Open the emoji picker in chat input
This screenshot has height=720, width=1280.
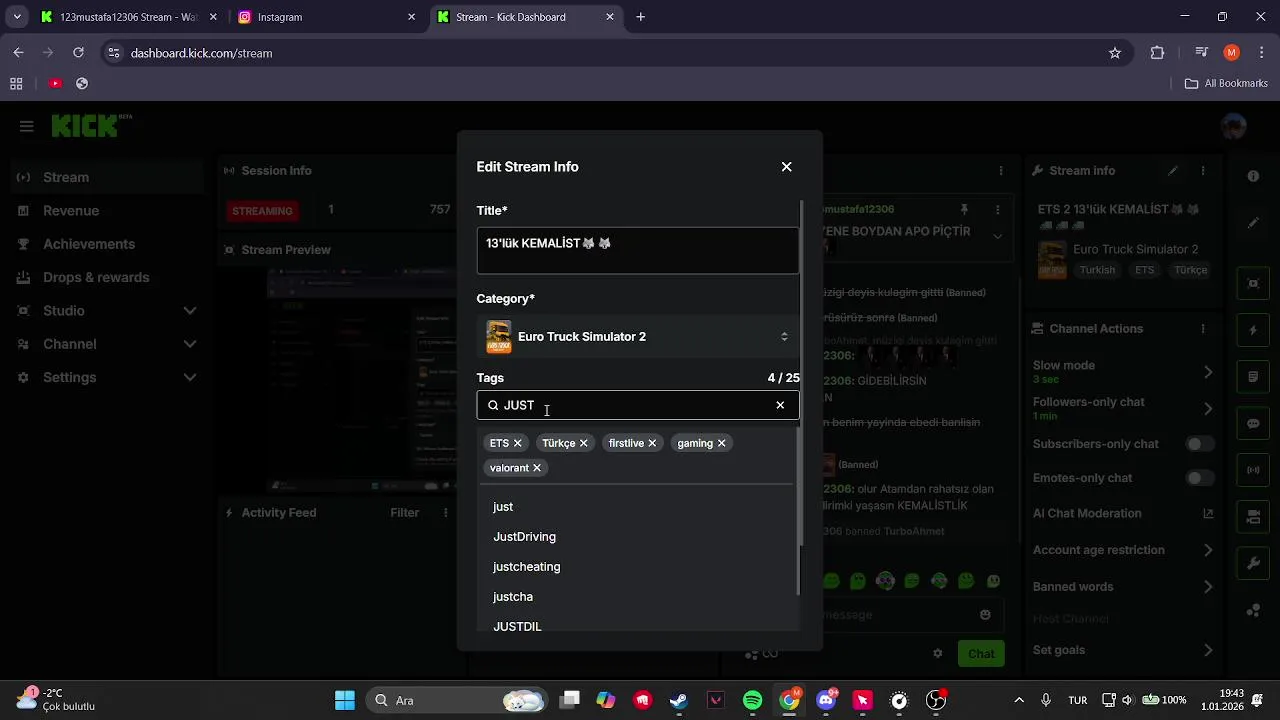click(986, 615)
